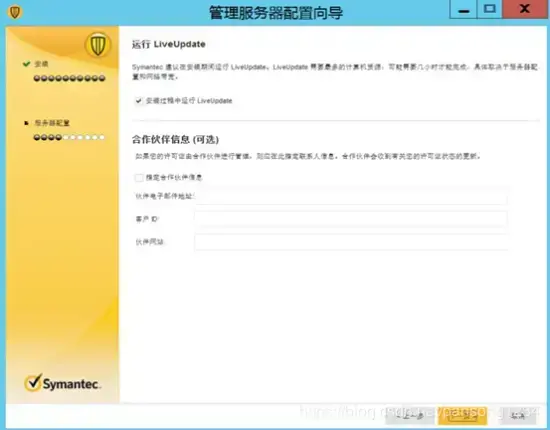Click the partner website input field
The image size is (550, 430).
(351, 242)
